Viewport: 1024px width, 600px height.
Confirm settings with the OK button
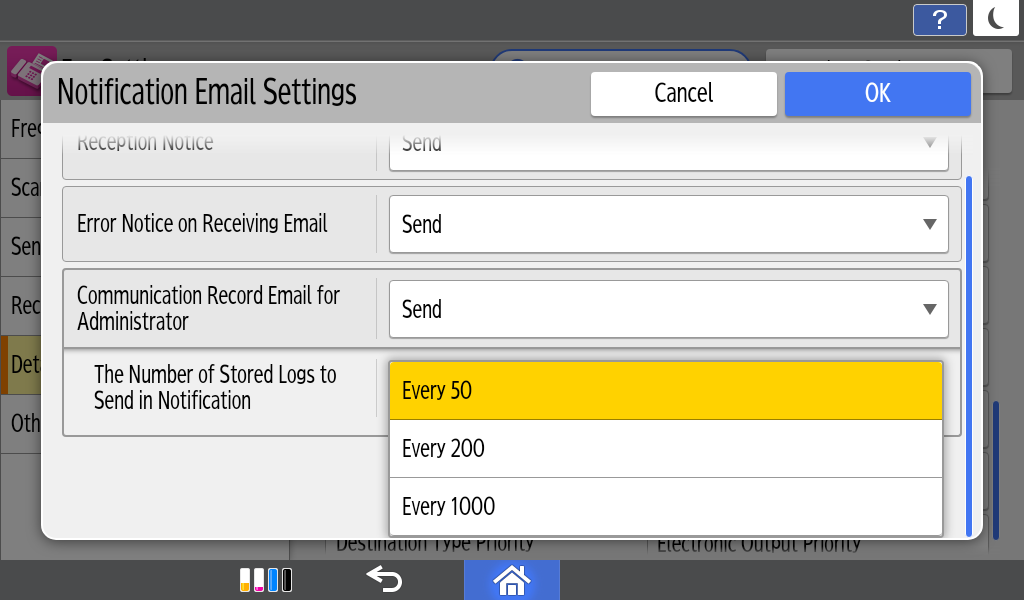[877, 93]
